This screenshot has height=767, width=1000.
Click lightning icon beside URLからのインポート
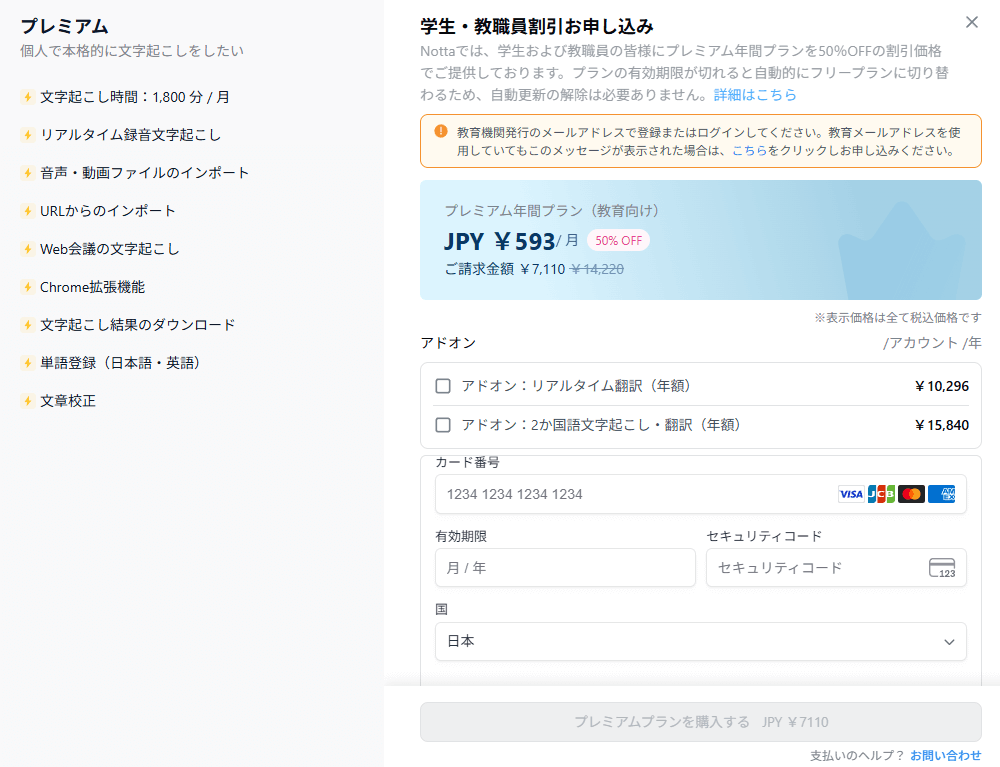coord(27,210)
